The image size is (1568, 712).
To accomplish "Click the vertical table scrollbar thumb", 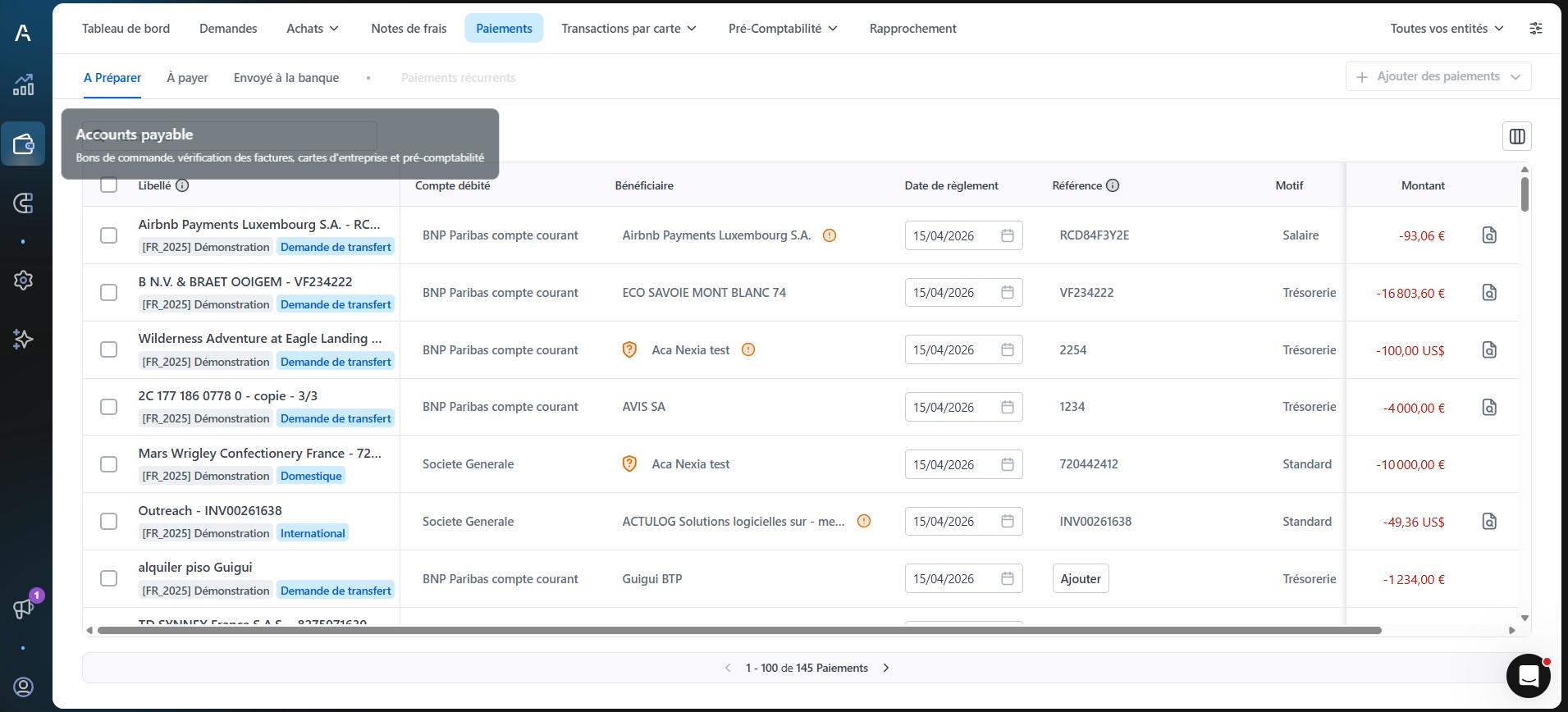I will [1525, 194].
